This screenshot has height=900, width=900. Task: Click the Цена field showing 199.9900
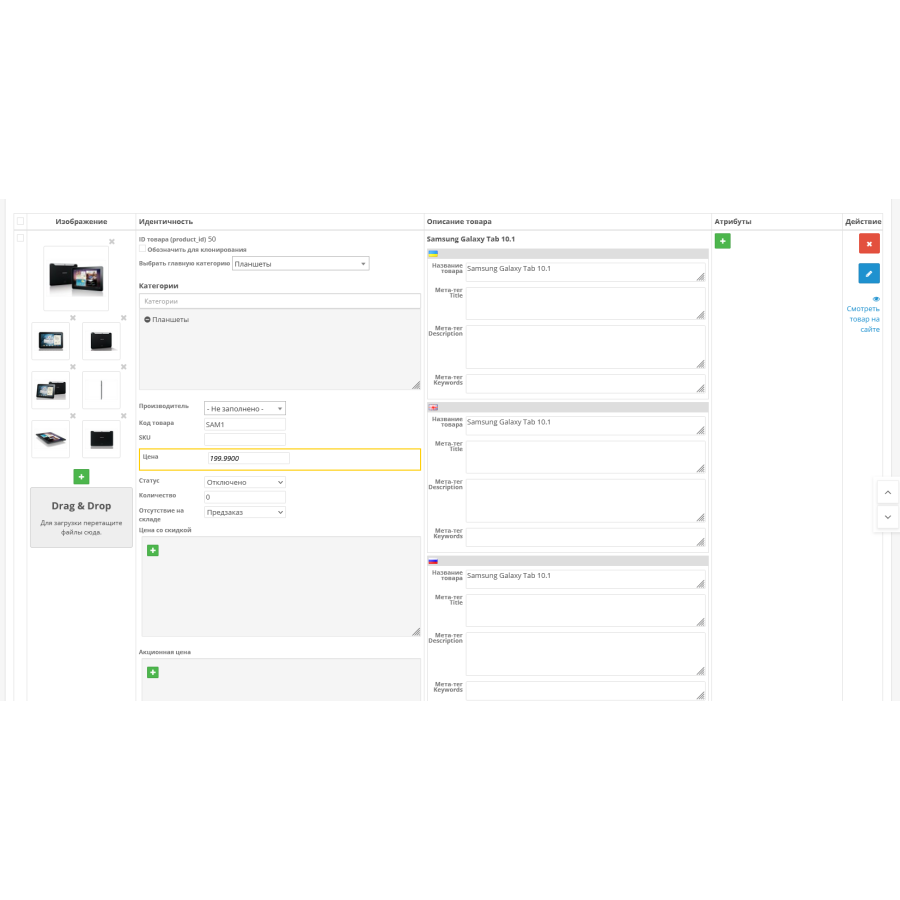pos(249,458)
